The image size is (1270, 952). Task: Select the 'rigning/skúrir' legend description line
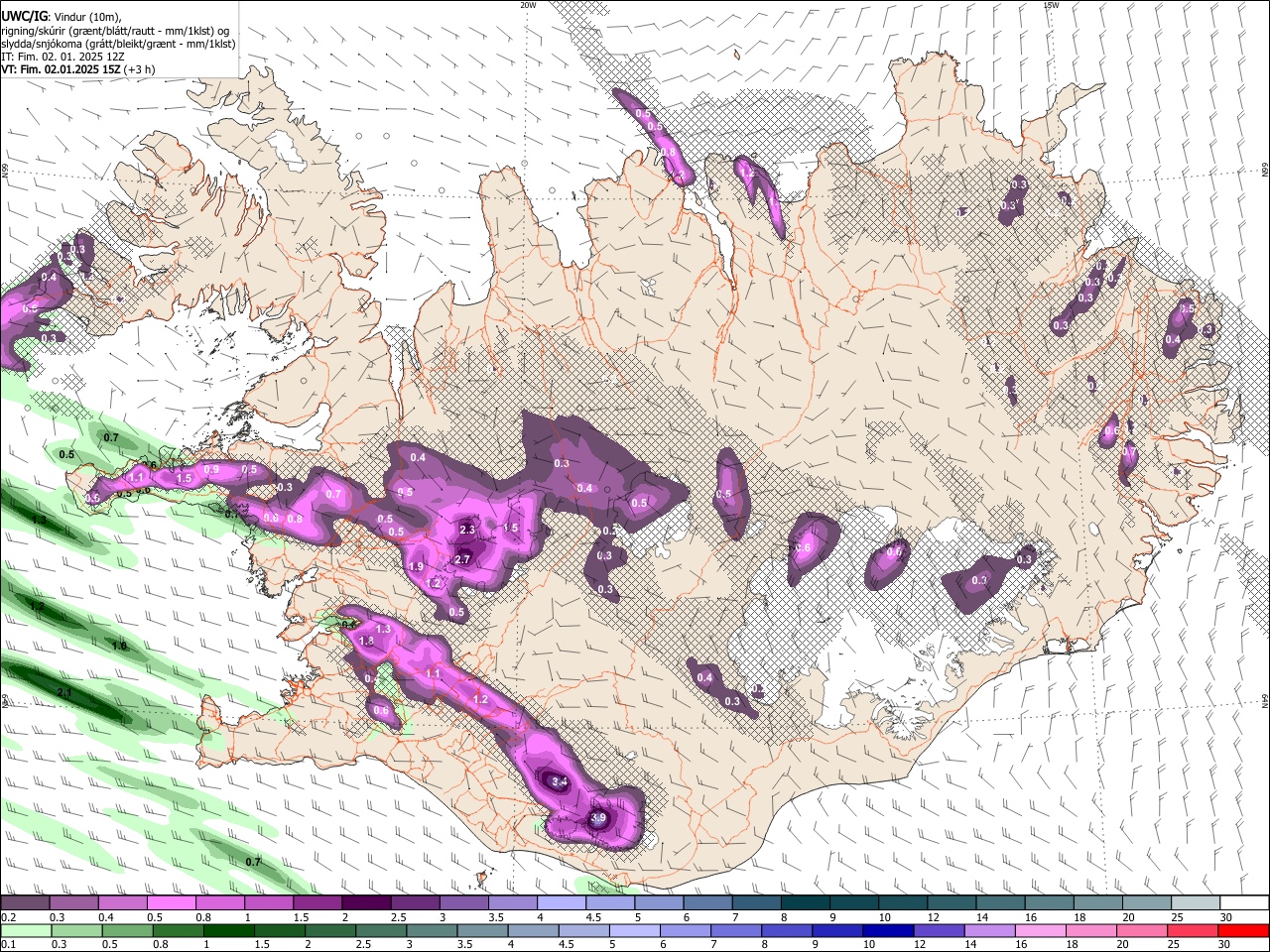coord(115,31)
